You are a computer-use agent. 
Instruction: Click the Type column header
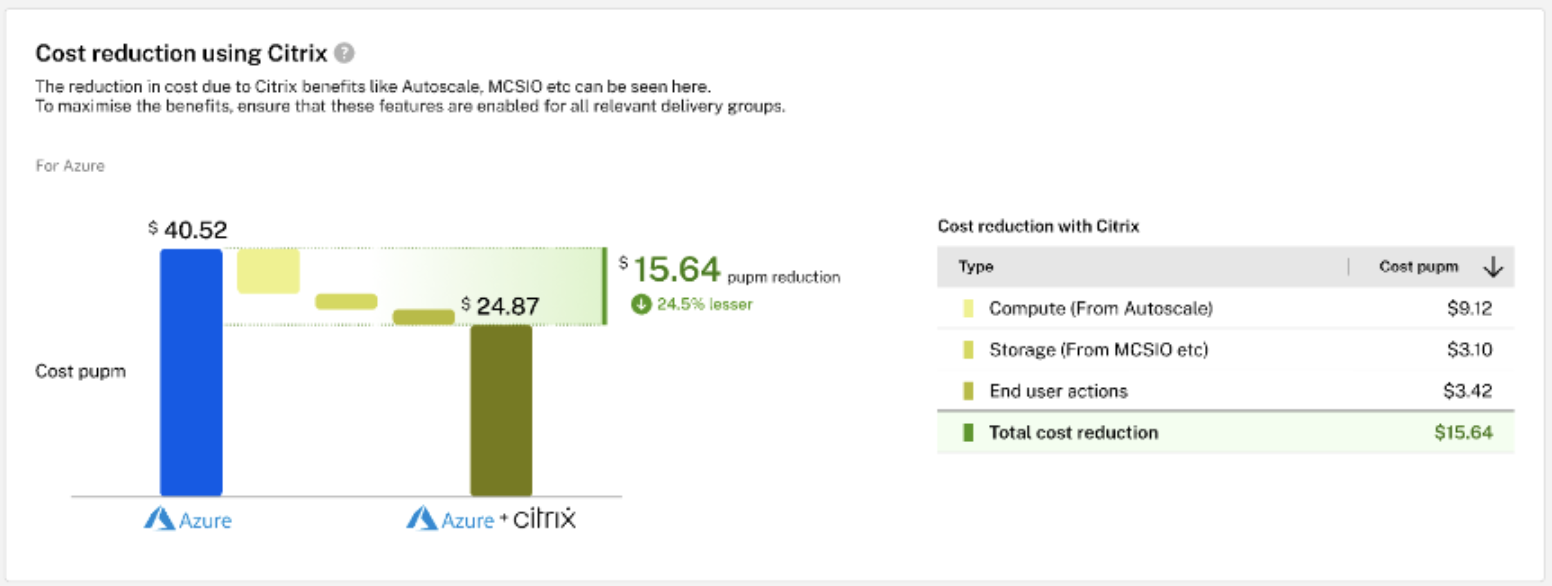[x=976, y=267]
